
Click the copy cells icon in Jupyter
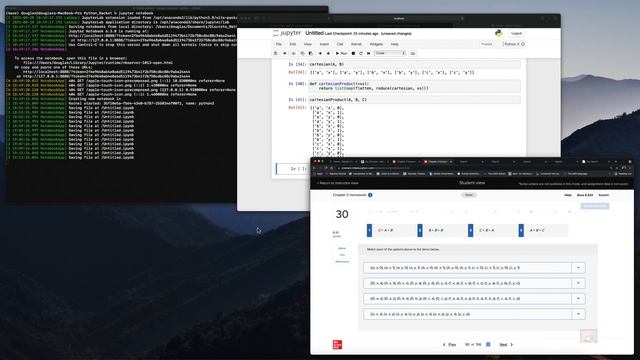point(302,53)
